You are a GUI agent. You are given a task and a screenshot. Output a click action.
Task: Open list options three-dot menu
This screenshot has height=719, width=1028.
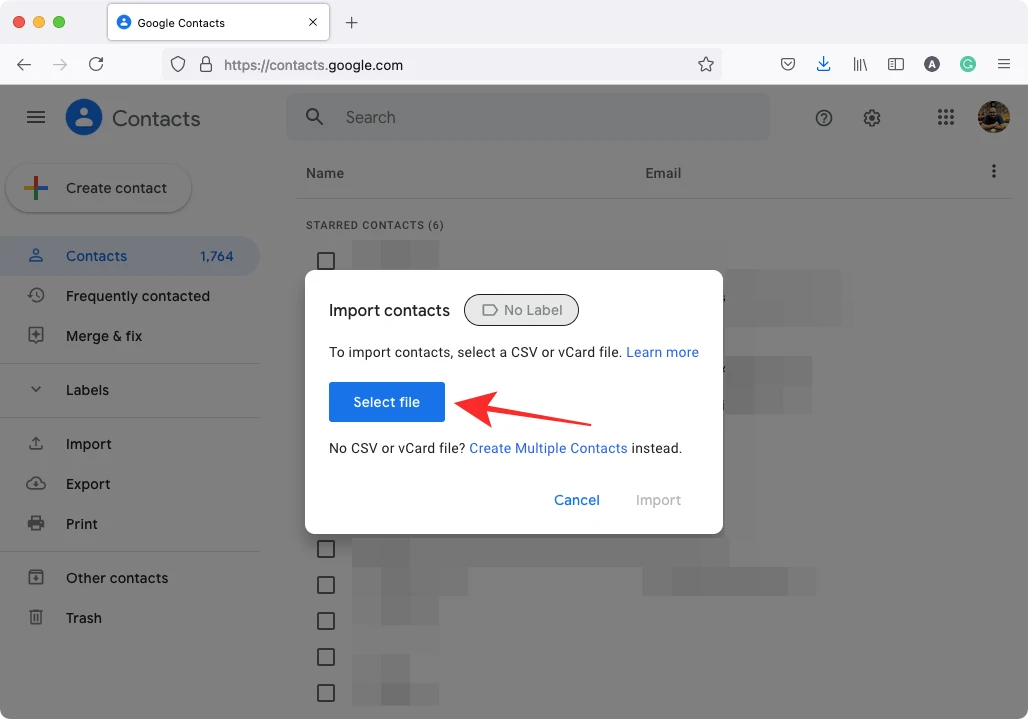994,172
